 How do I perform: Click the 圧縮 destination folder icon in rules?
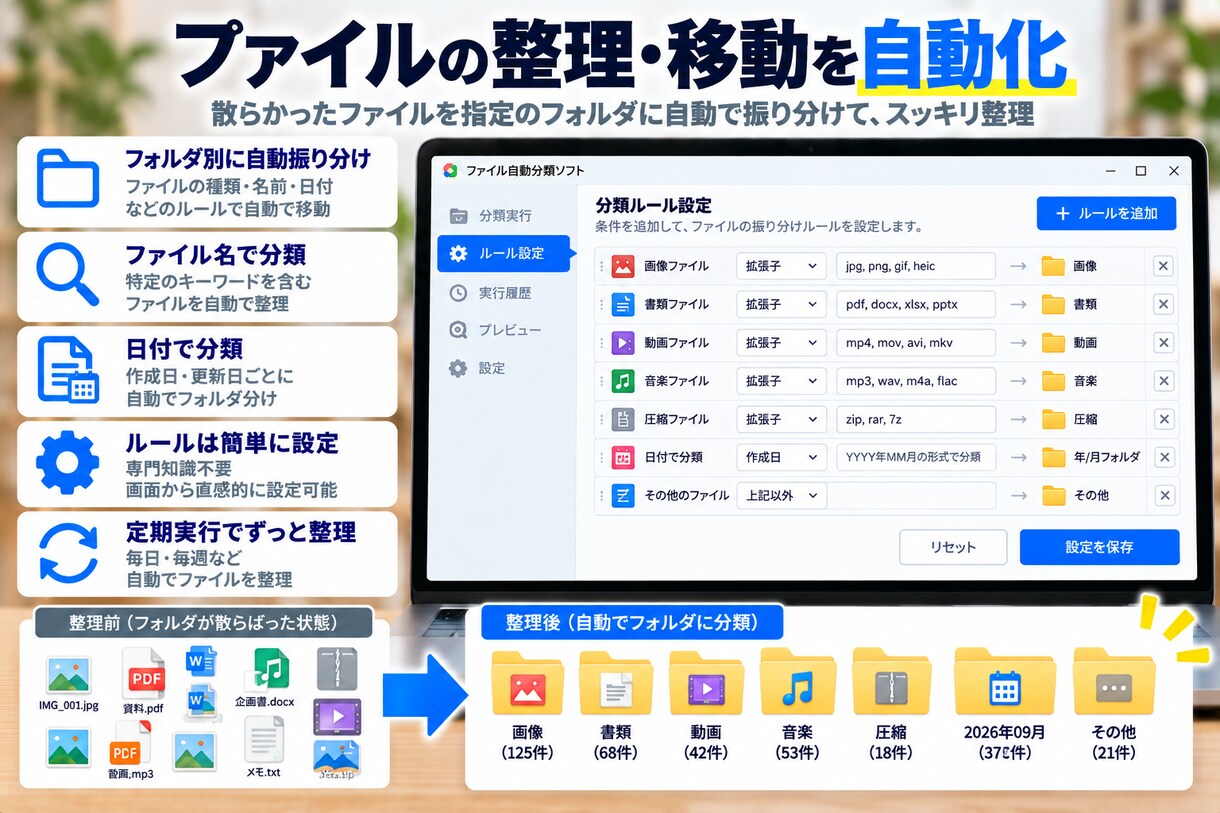(1053, 419)
